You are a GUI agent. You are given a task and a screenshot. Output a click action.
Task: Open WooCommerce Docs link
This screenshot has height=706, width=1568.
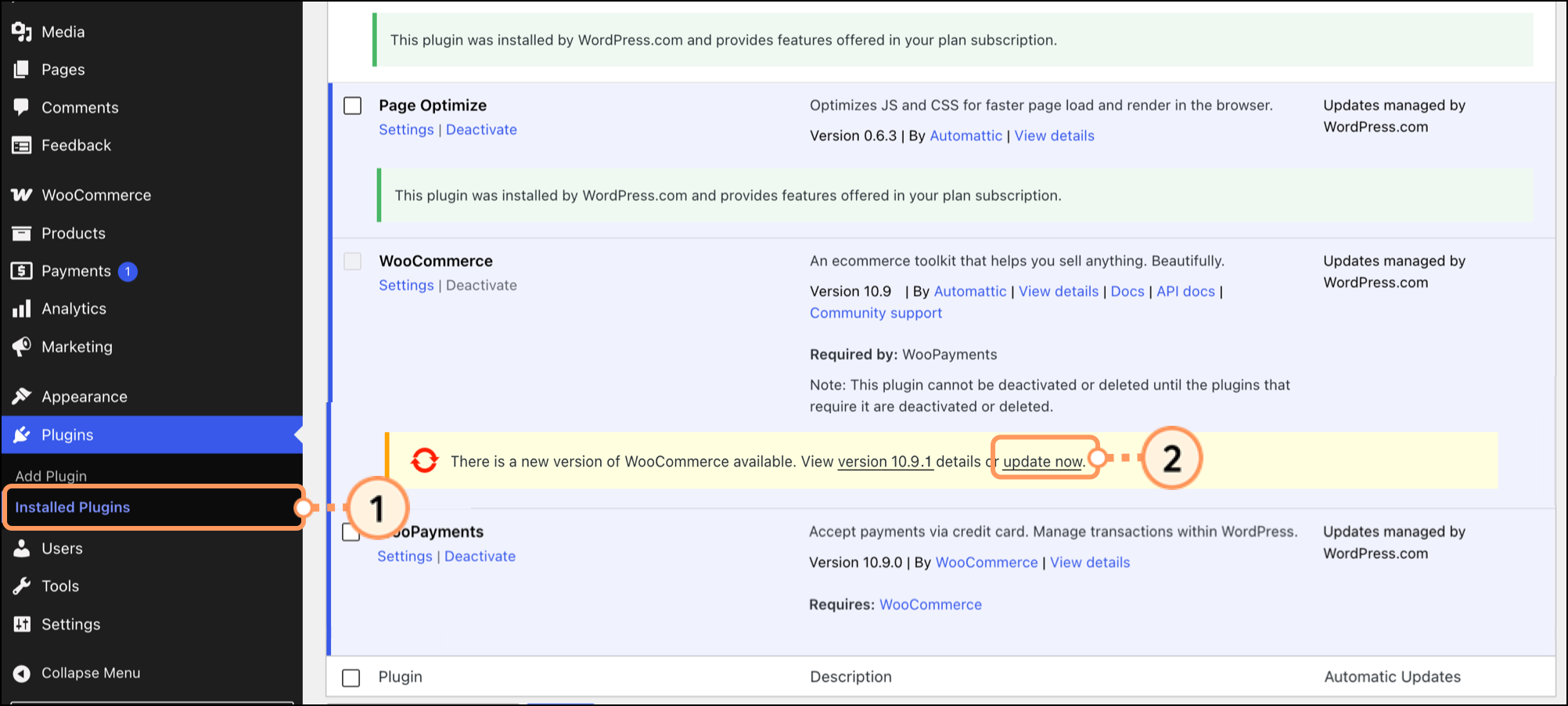(x=1127, y=291)
